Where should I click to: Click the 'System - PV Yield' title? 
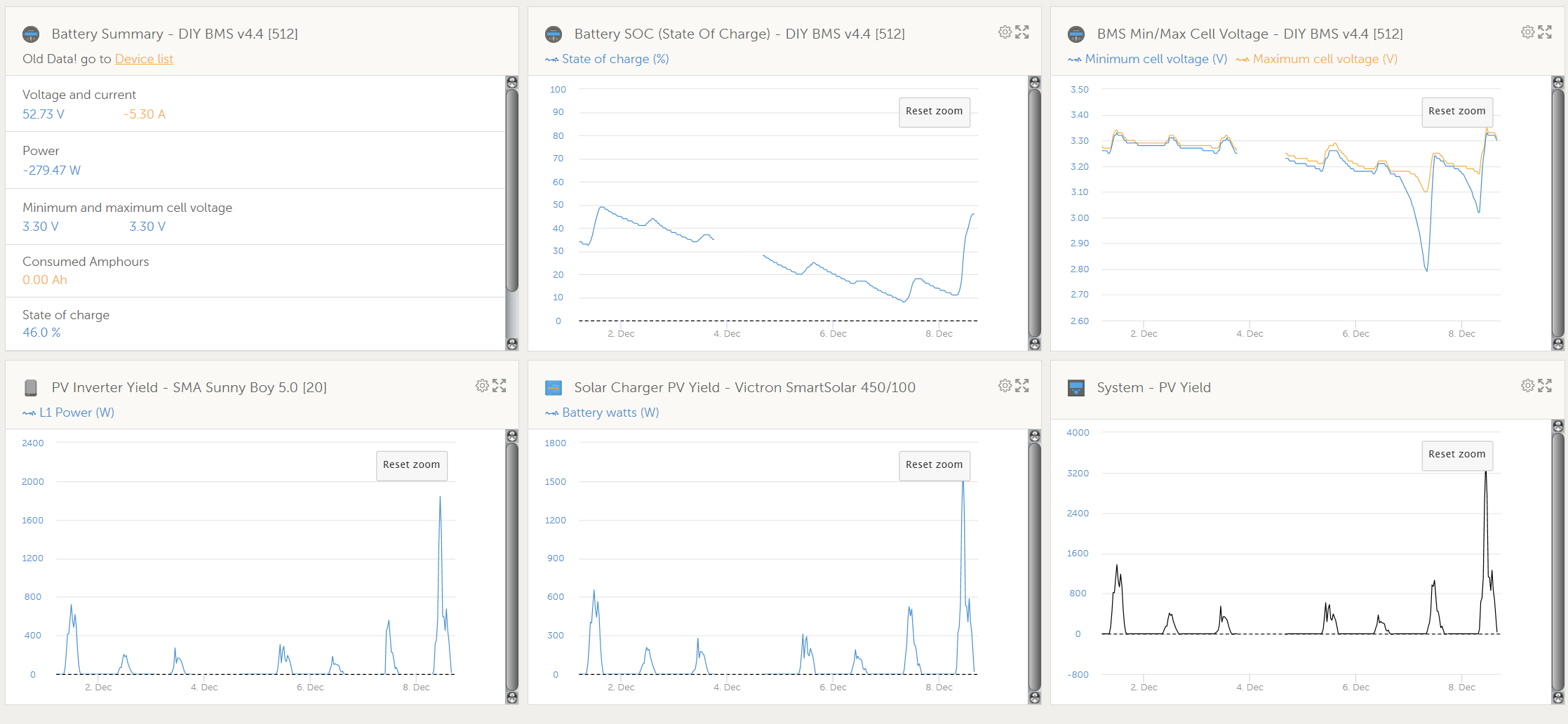[x=1153, y=387]
